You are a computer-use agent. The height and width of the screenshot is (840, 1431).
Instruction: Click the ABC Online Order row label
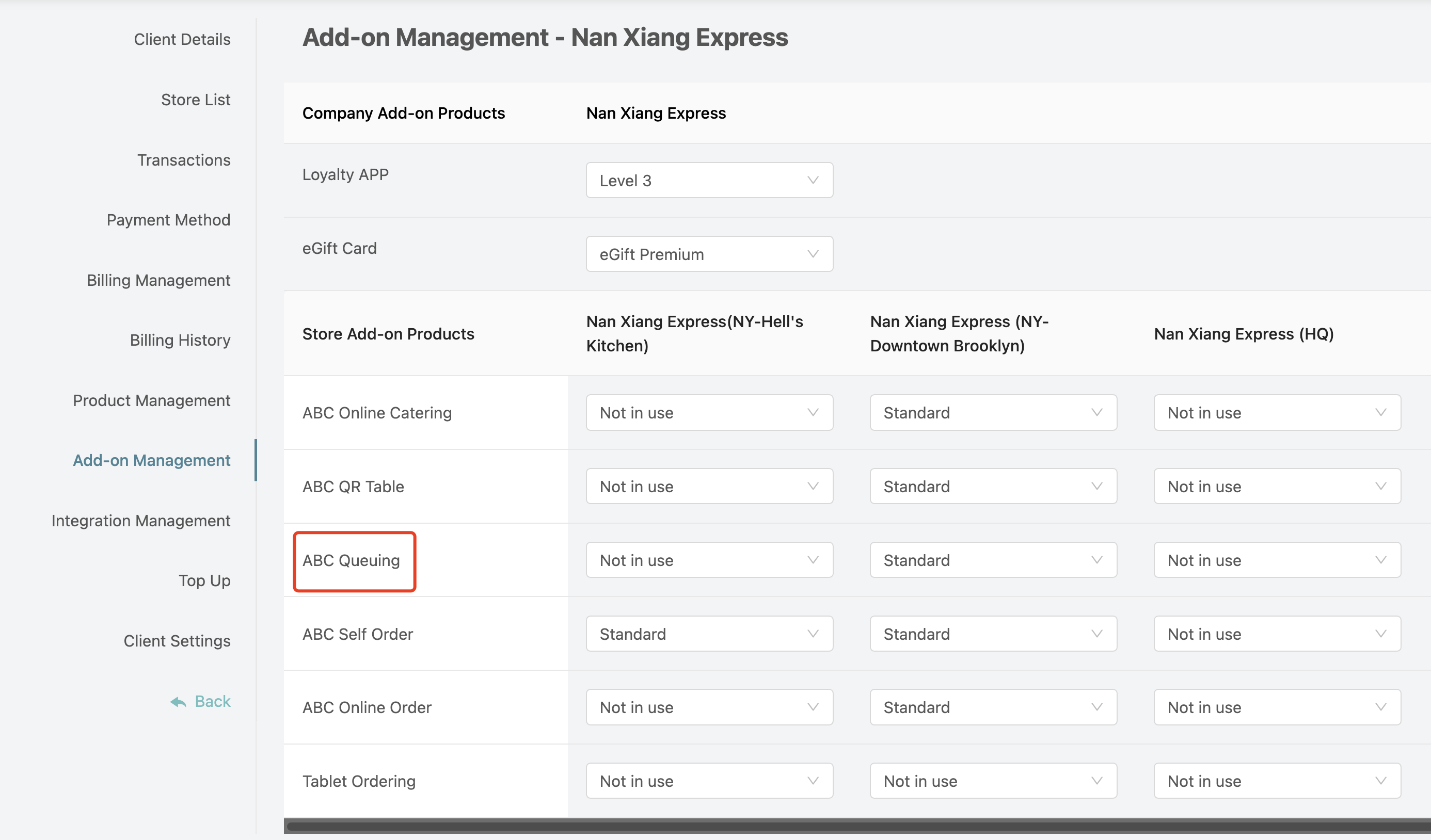(367, 707)
